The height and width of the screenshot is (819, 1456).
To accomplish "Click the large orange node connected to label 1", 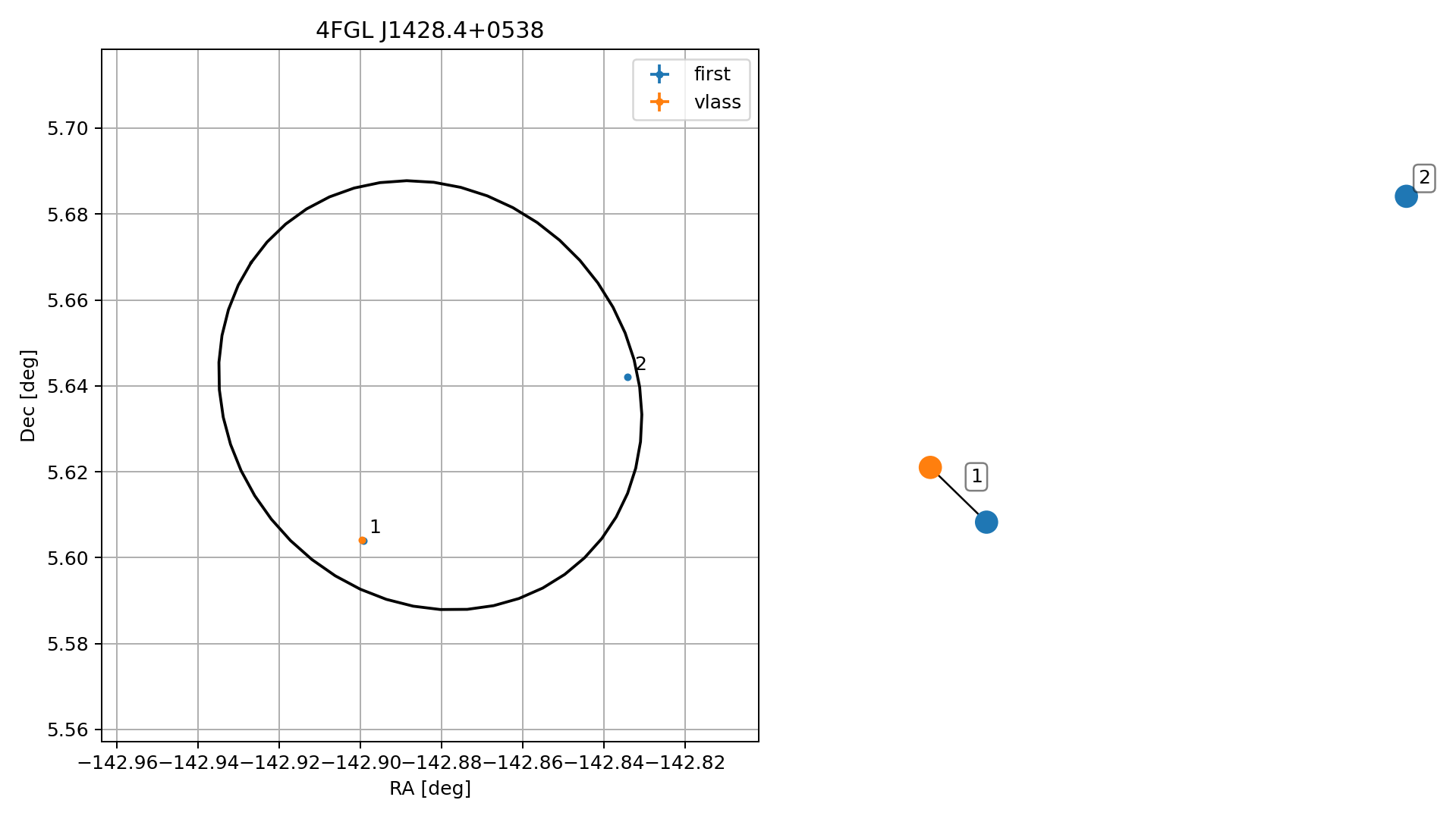I will 930,468.
